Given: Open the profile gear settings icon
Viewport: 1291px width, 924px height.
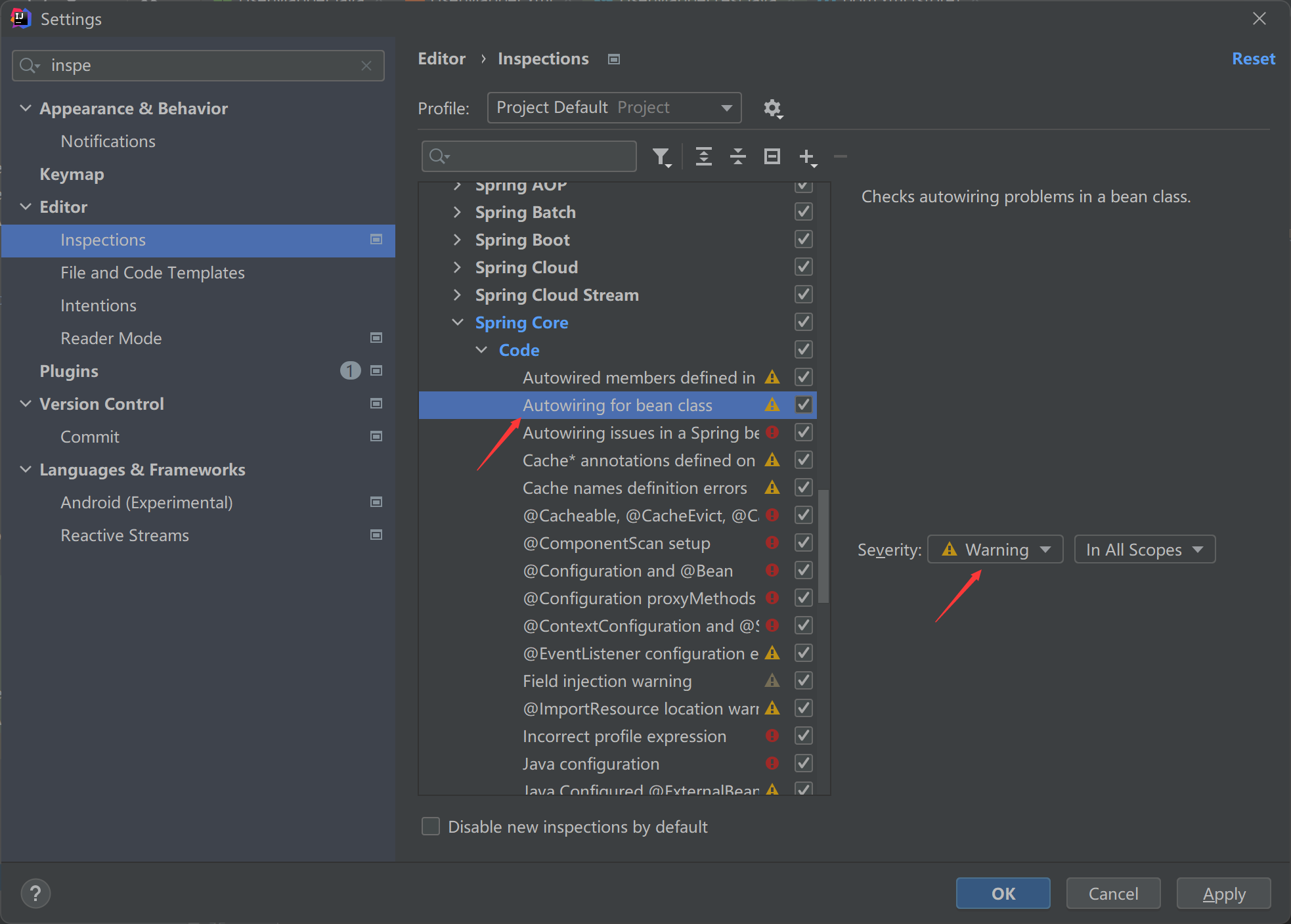Looking at the screenshot, I should (x=773, y=108).
